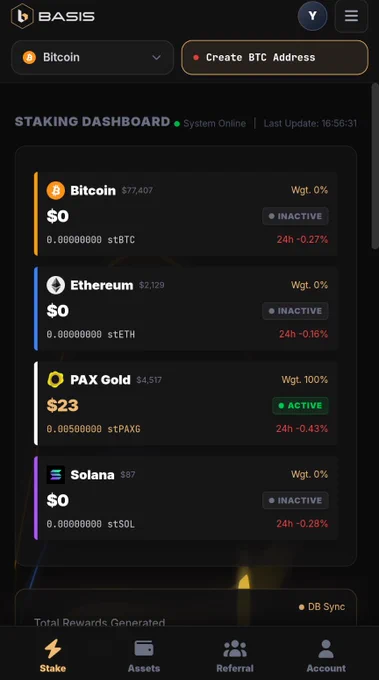Open the Assets wallet tab
Screen dimensions: 379x680
(144, 655)
